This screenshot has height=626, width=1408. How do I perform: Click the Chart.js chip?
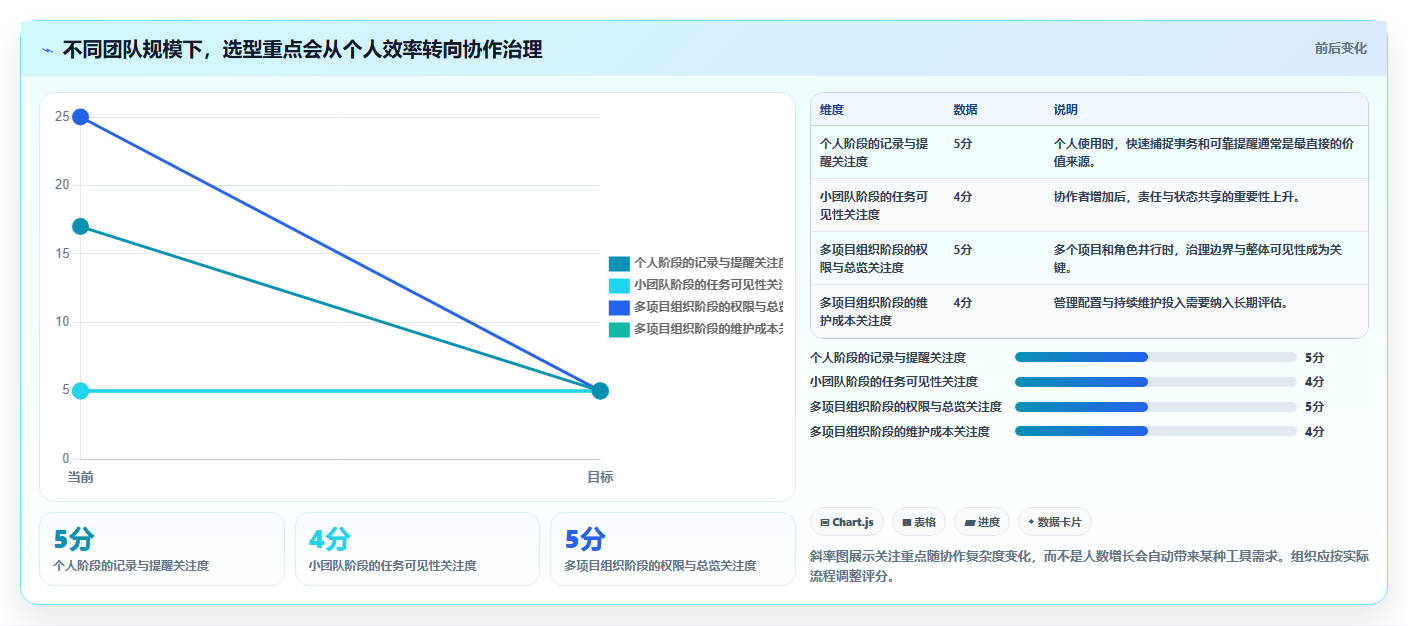coord(847,522)
